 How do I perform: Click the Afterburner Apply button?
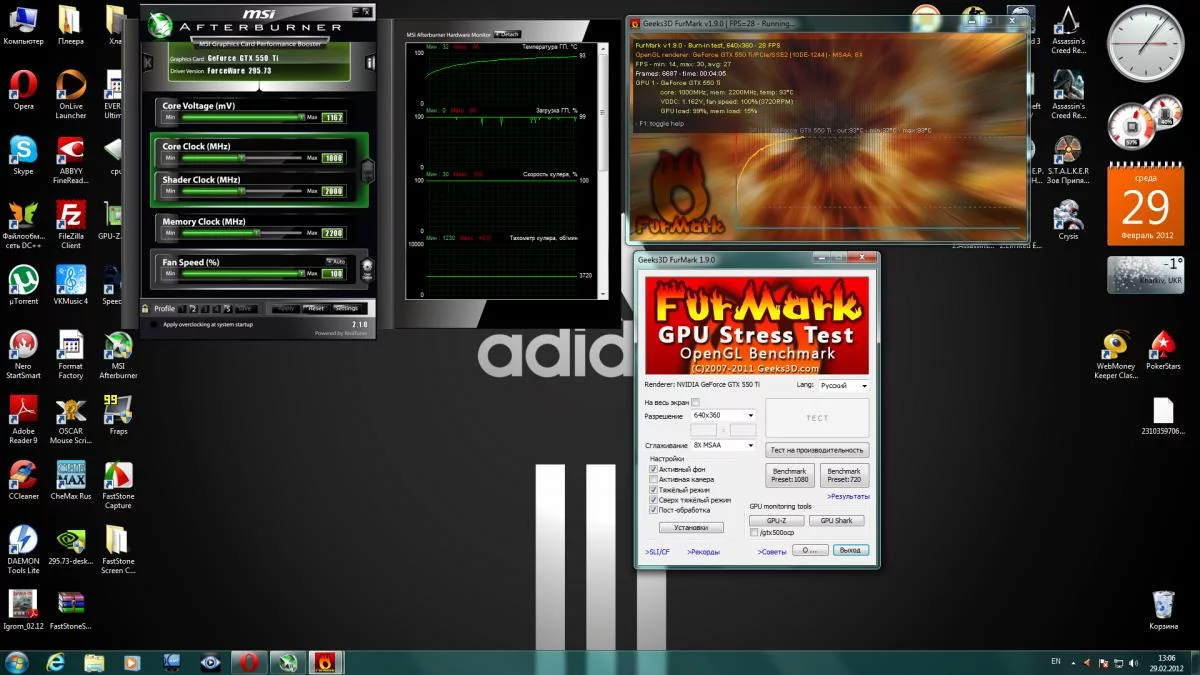click(x=286, y=309)
